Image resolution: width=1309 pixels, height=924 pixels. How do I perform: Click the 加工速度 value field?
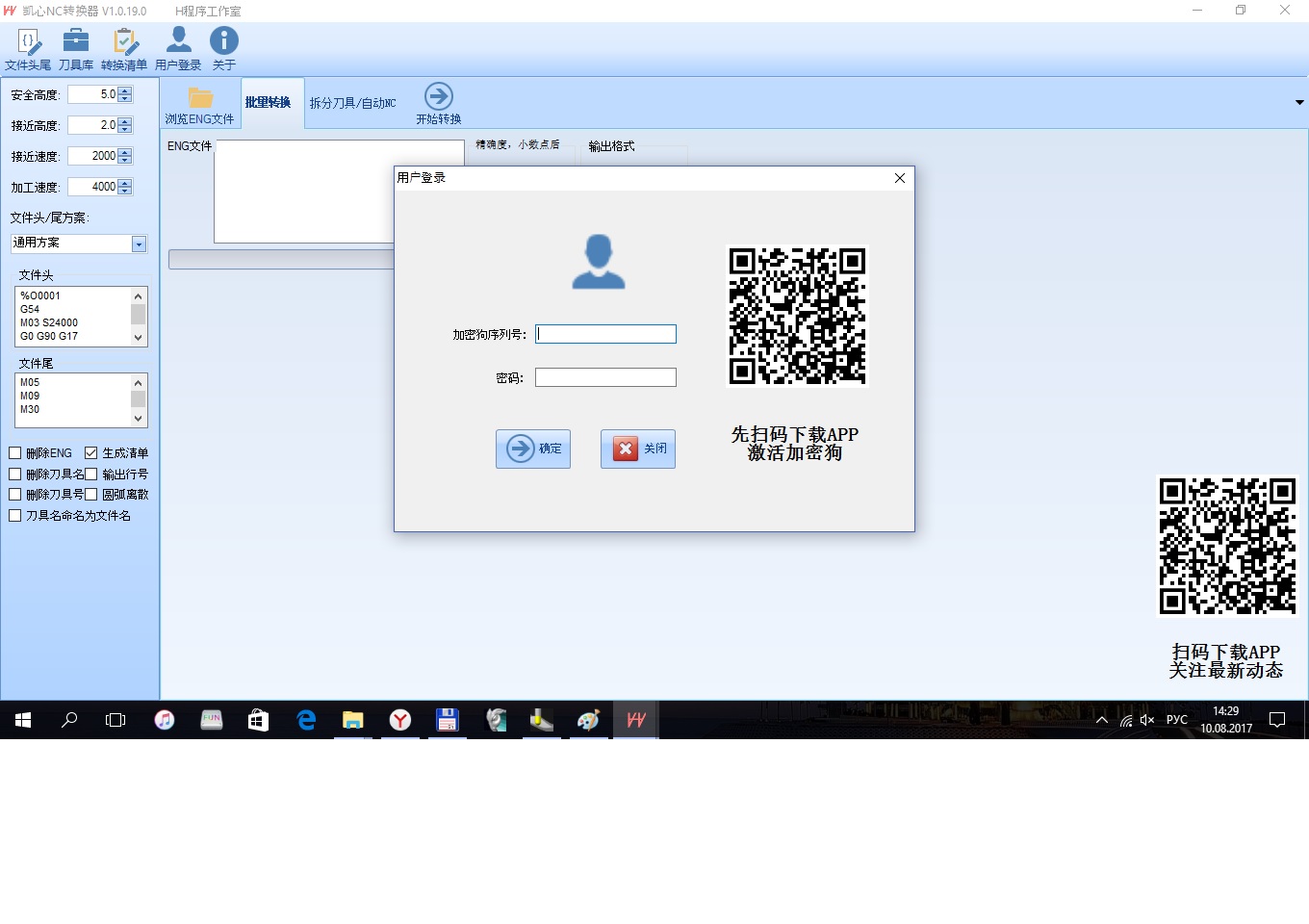pyautogui.click(x=92, y=187)
